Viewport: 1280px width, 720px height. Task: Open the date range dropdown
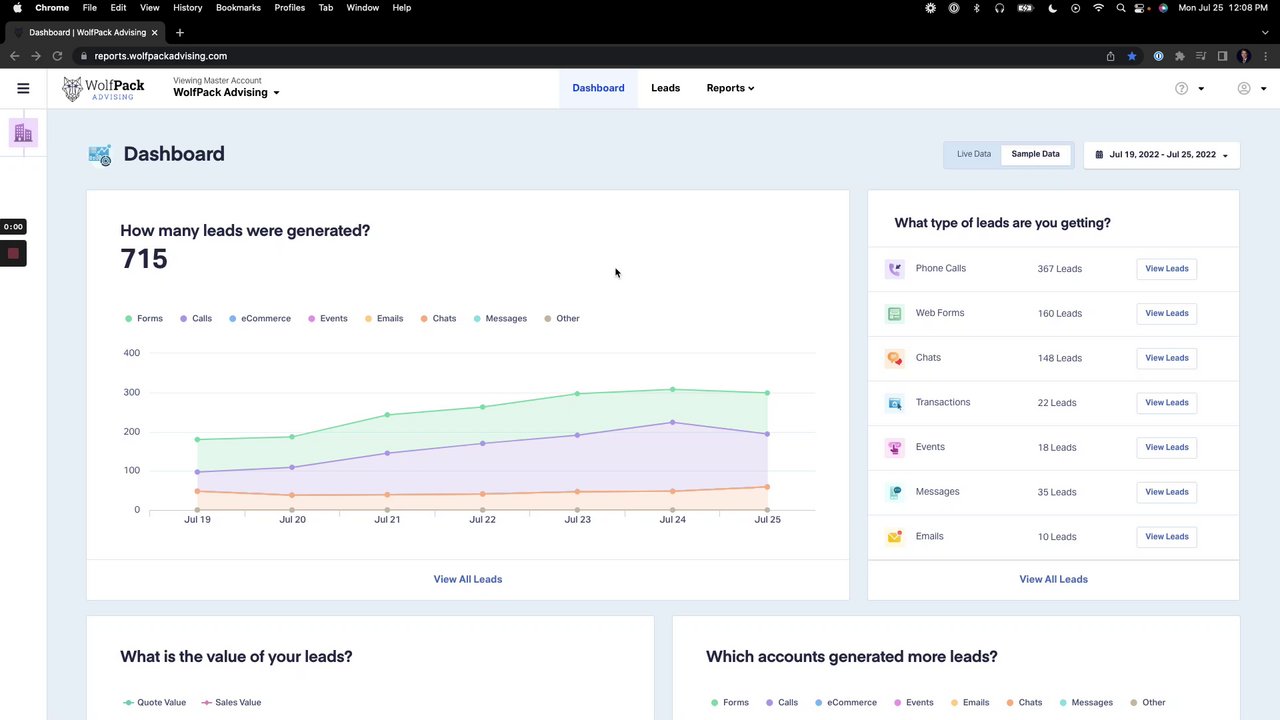tap(1161, 155)
